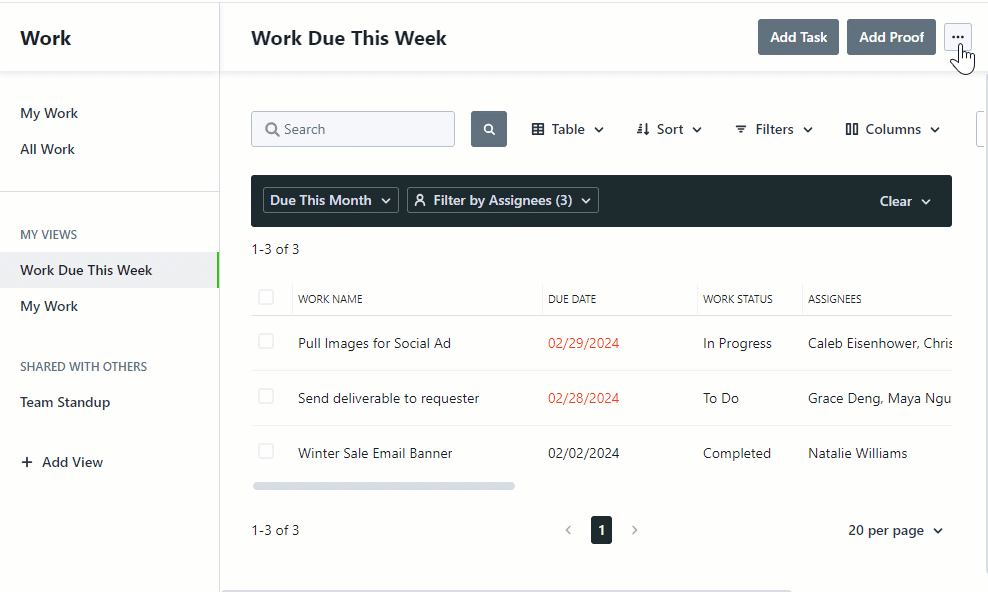Click the Natalie Williams assignee cell
988x592 pixels.
(x=858, y=453)
